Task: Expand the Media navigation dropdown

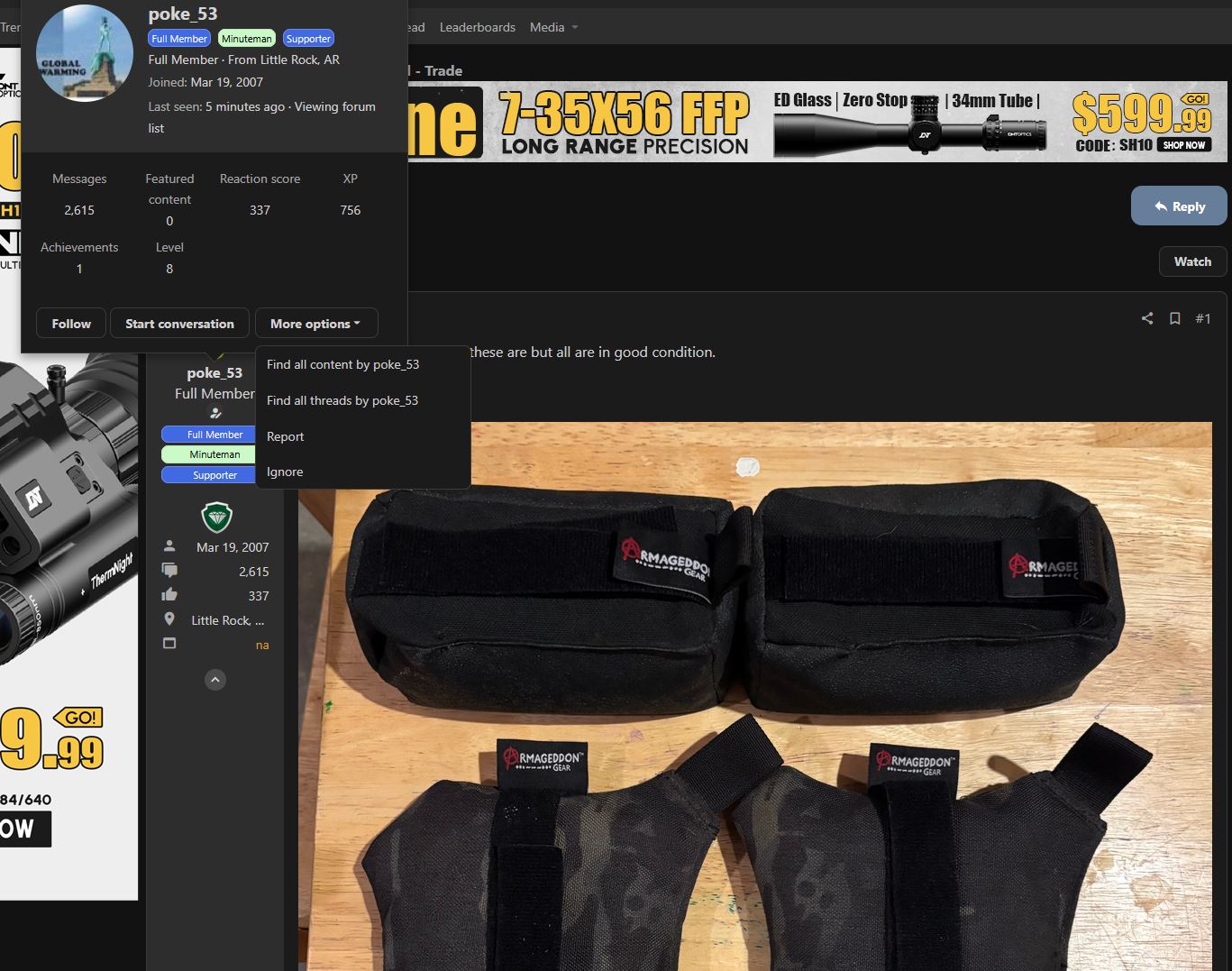Action: click(x=574, y=27)
